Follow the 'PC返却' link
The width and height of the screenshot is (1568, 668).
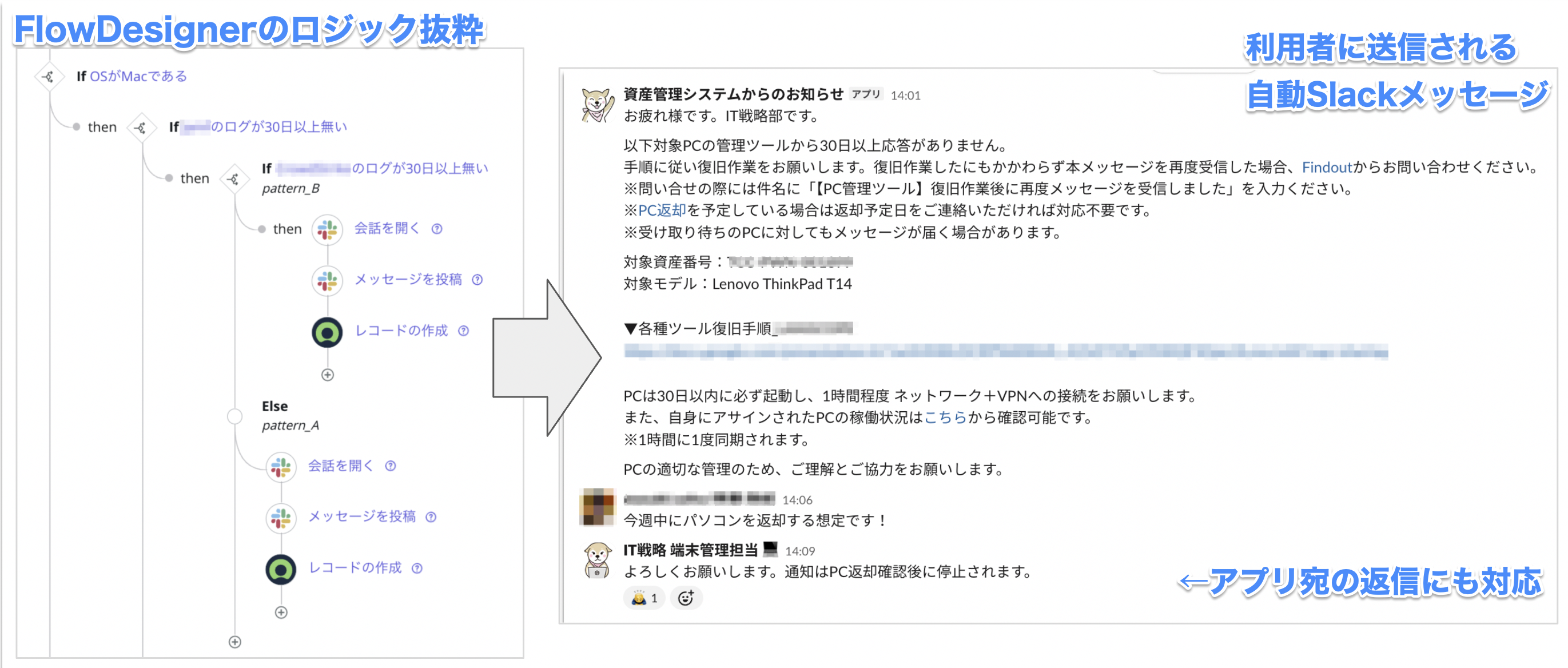(x=662, y=210)
